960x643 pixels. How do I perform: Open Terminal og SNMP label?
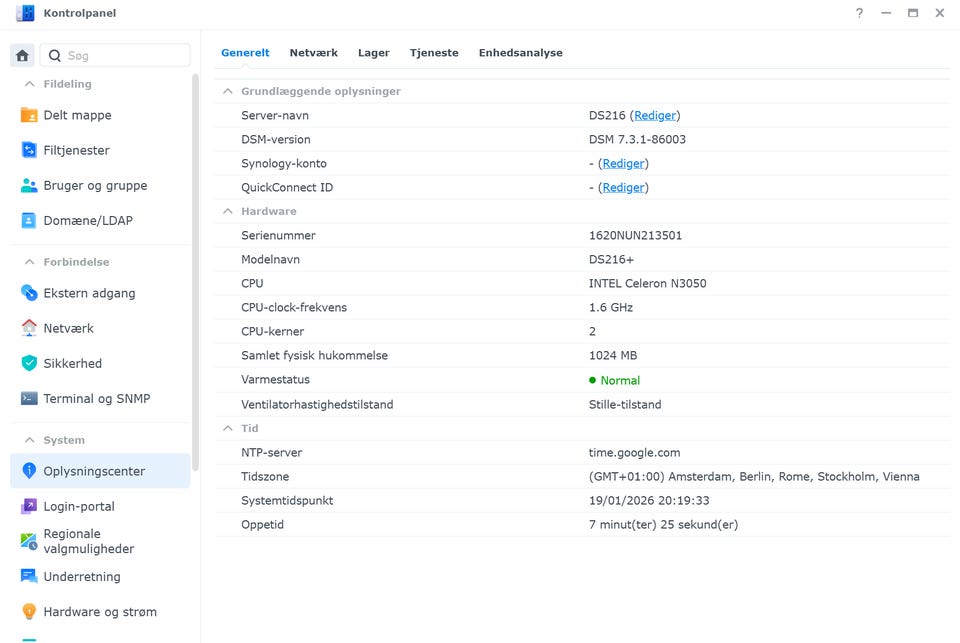coord(97,399)
